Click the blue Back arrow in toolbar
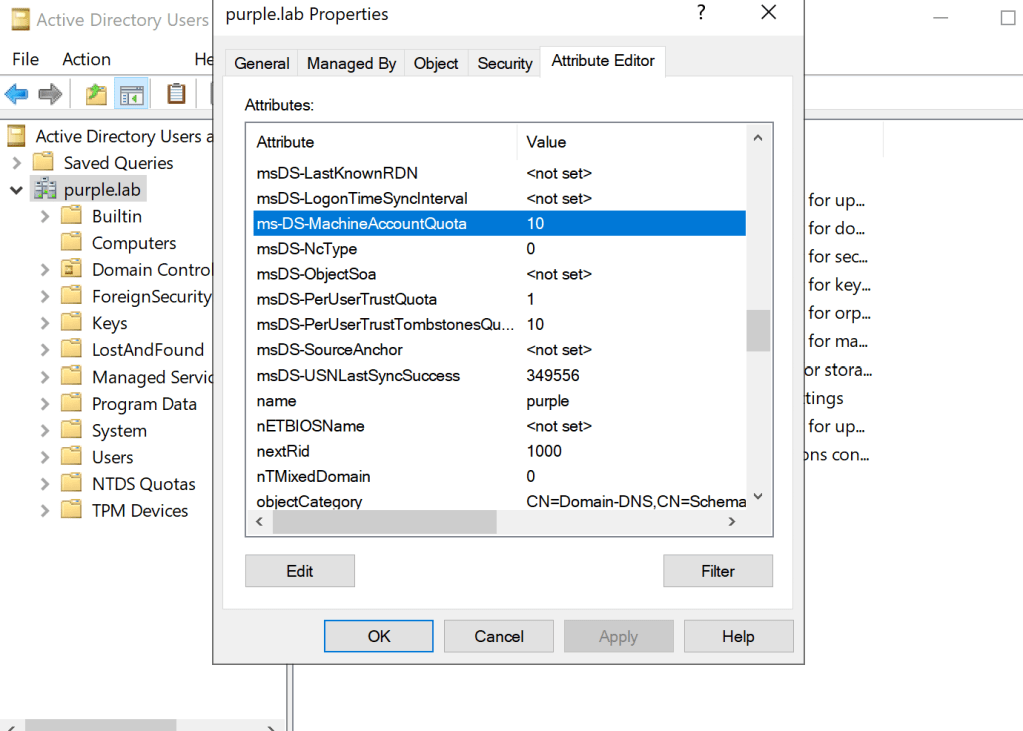Viewport: 1023px width, 731px height. coord(17,94)
